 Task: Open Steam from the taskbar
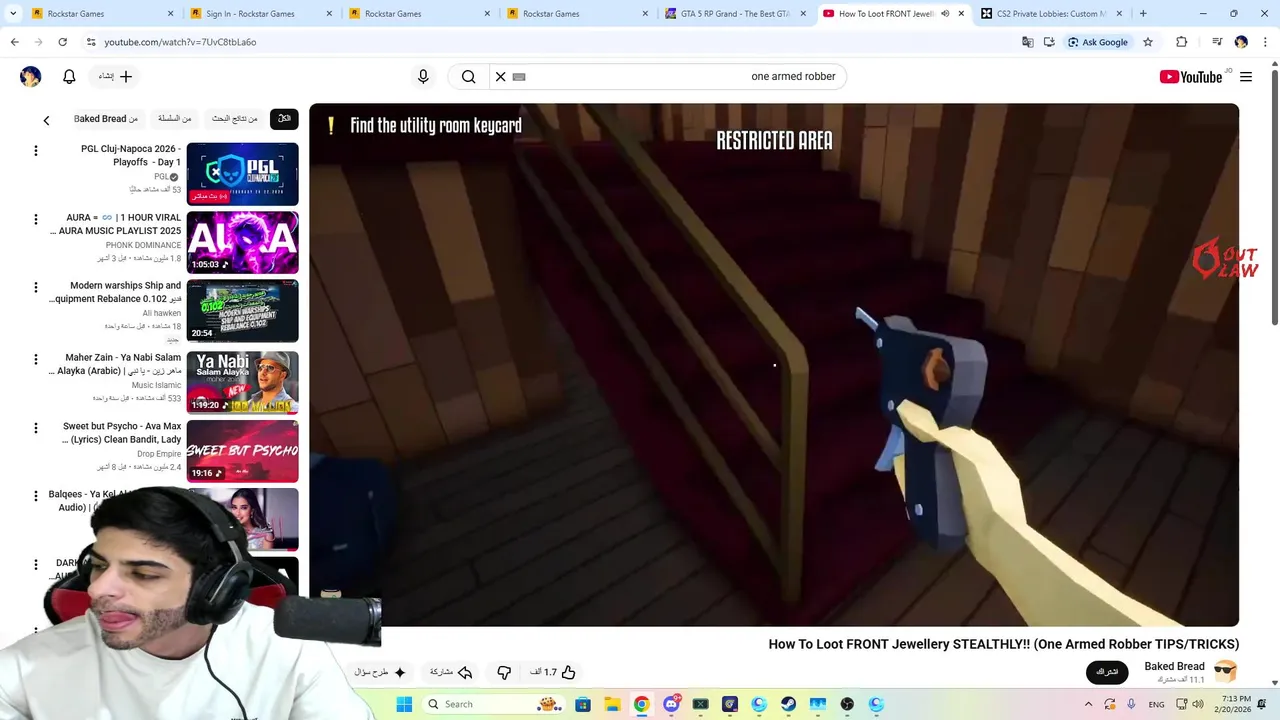[789, 704]
